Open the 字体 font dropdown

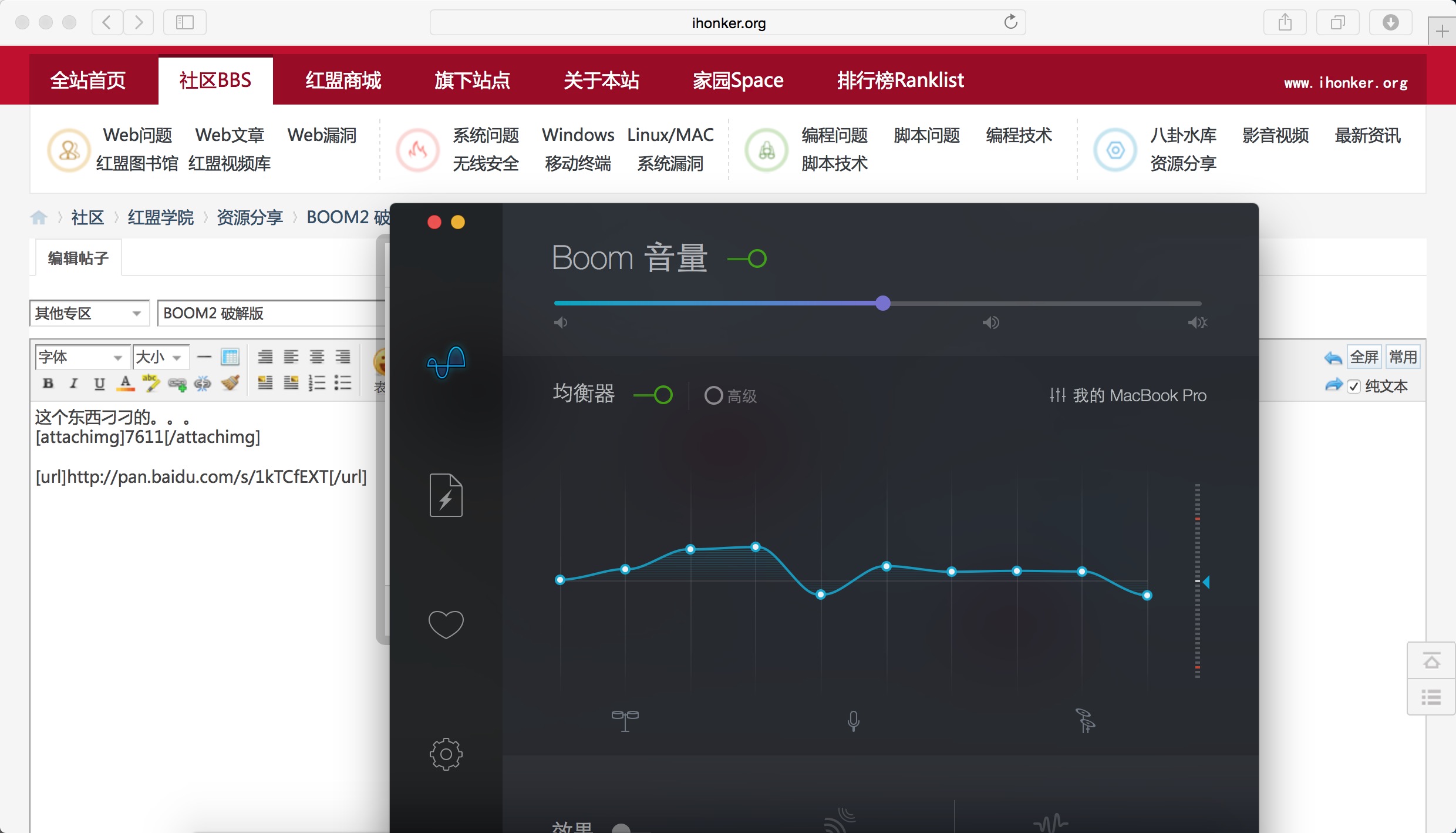(82, 357)
